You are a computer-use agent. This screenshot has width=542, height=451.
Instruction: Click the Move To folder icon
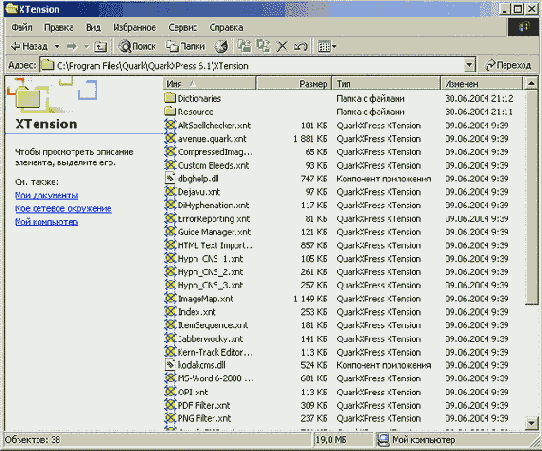click(244, 46)
